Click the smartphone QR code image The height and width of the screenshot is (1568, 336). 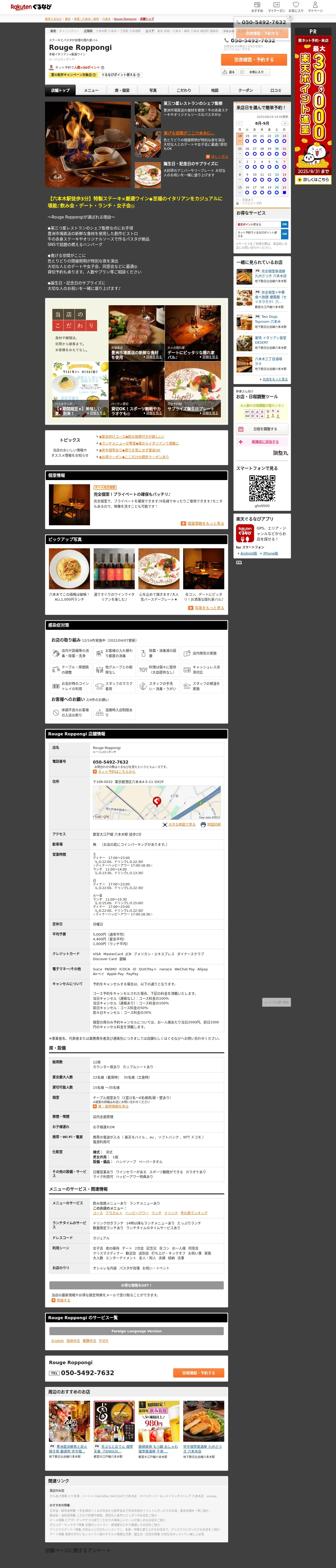[x=262, y=488]
